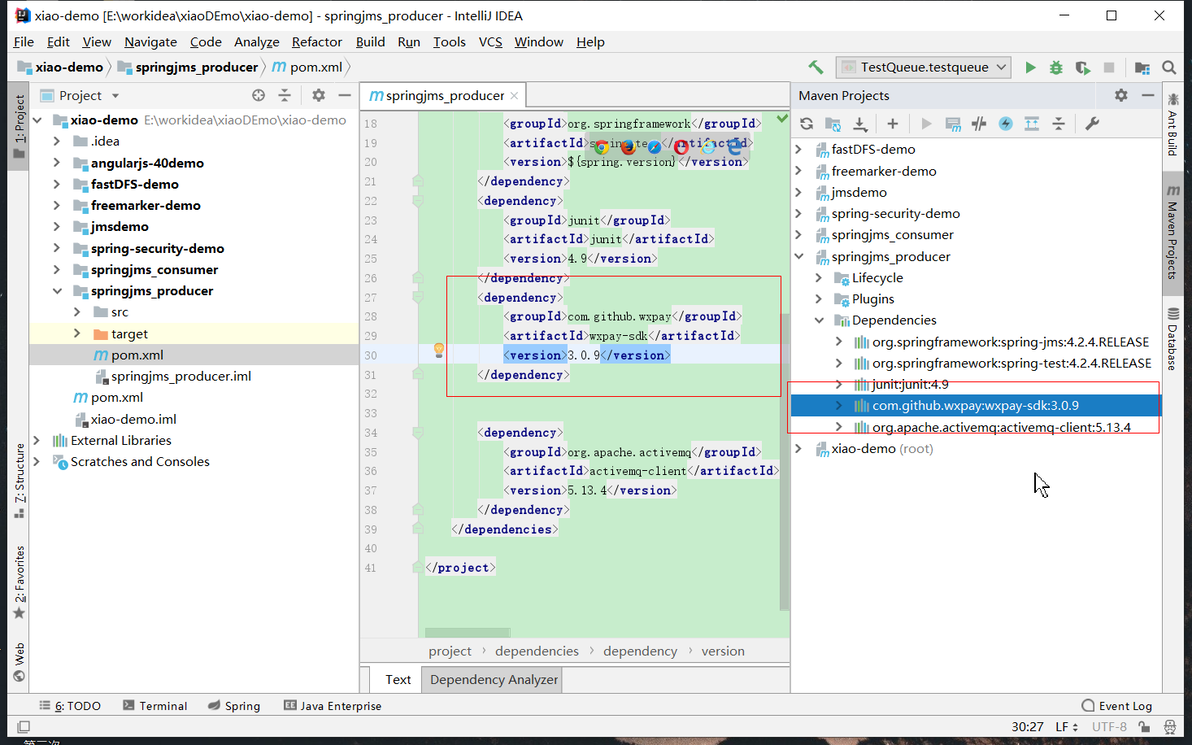Image resolution: width=1192 pixels, height=745 pixels.
Task: Open the Refactor menu
Action: (317, 42)
